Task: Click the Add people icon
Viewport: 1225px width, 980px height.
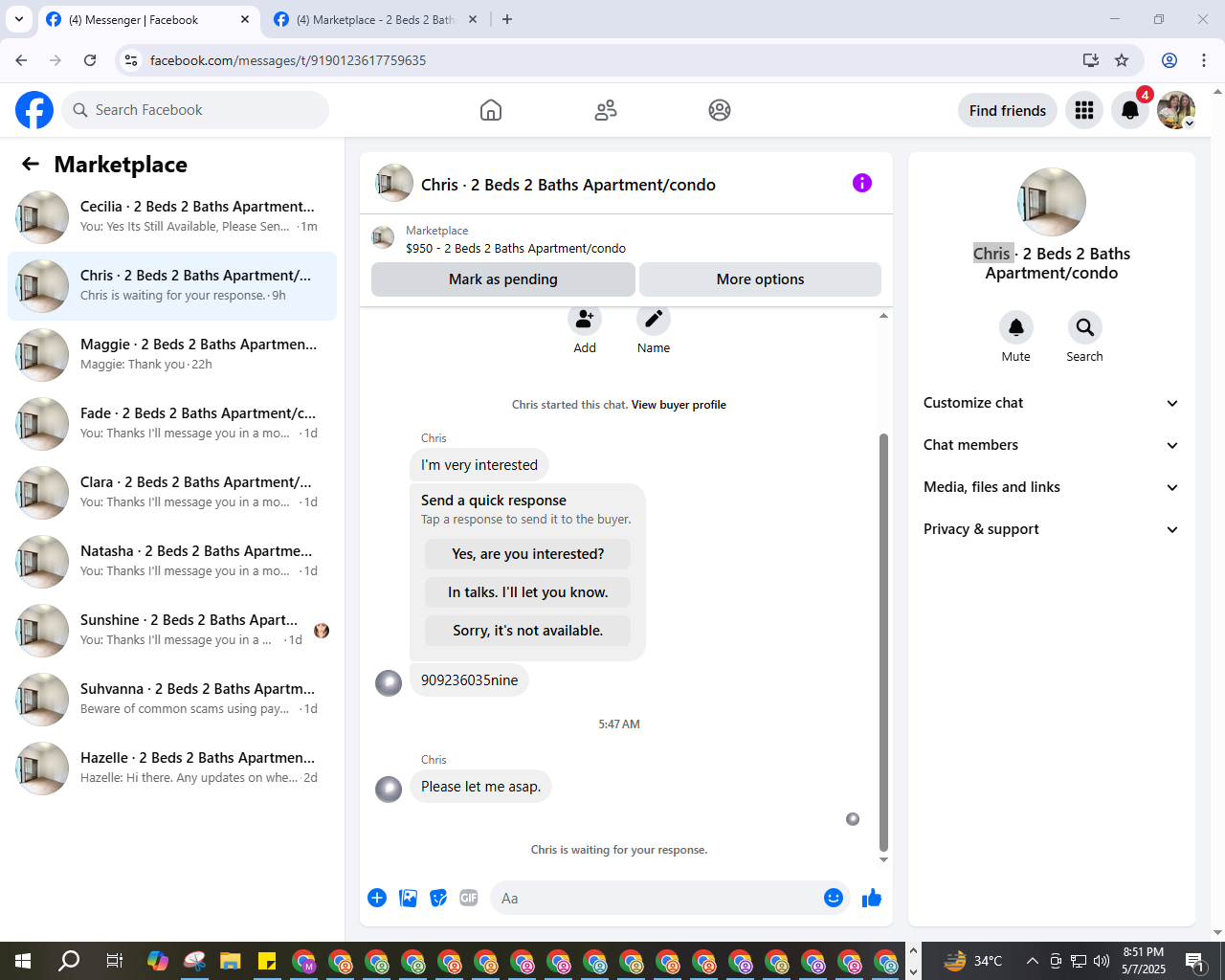Action: pos(585,319)
